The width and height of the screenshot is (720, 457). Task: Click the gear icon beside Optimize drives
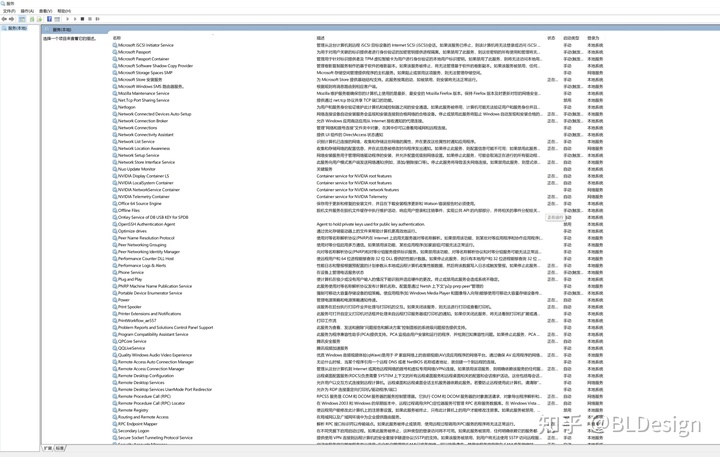pyautogui.click(x=115, y=231)
